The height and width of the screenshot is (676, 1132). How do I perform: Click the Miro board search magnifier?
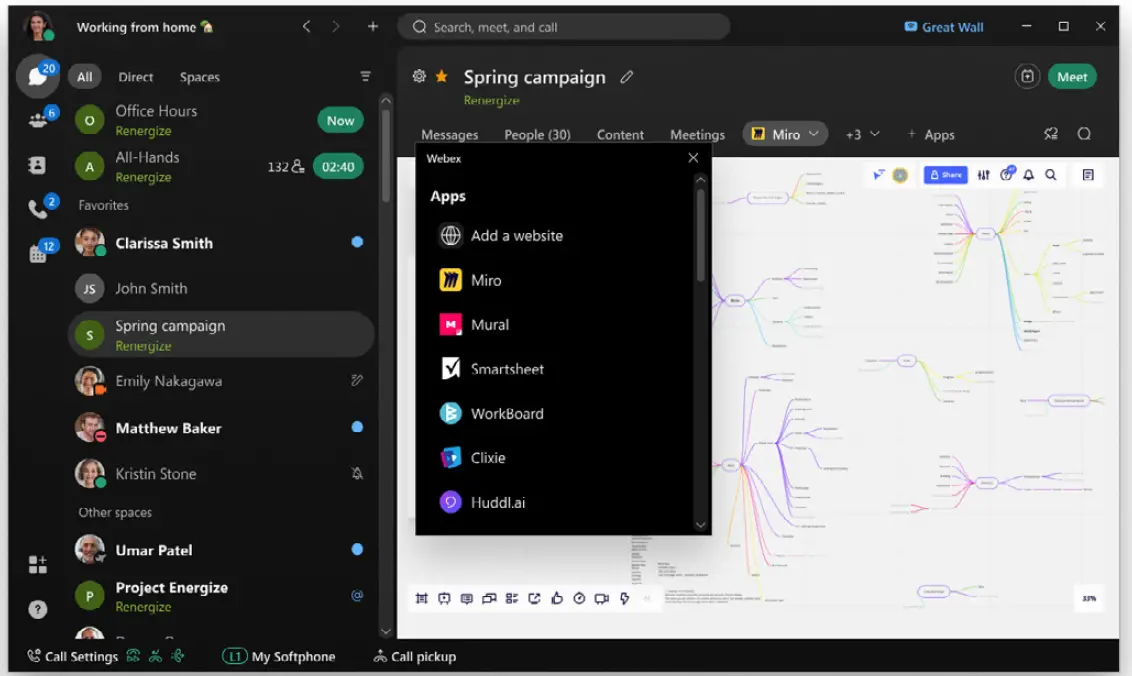(1050, 175)
